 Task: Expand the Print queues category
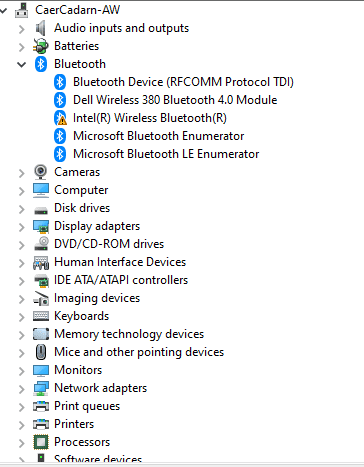[x=22, y=407]
